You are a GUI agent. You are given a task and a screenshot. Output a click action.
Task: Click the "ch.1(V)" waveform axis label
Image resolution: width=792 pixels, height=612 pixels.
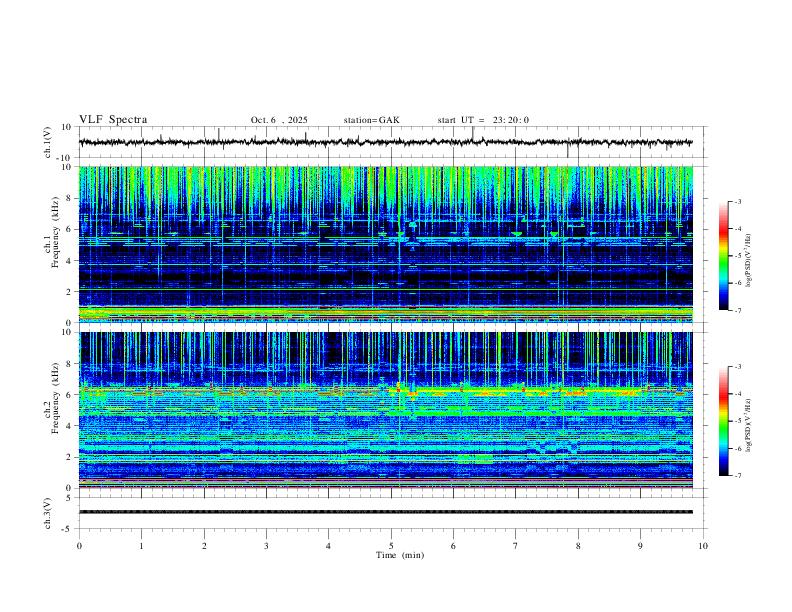tap(48, 142)
